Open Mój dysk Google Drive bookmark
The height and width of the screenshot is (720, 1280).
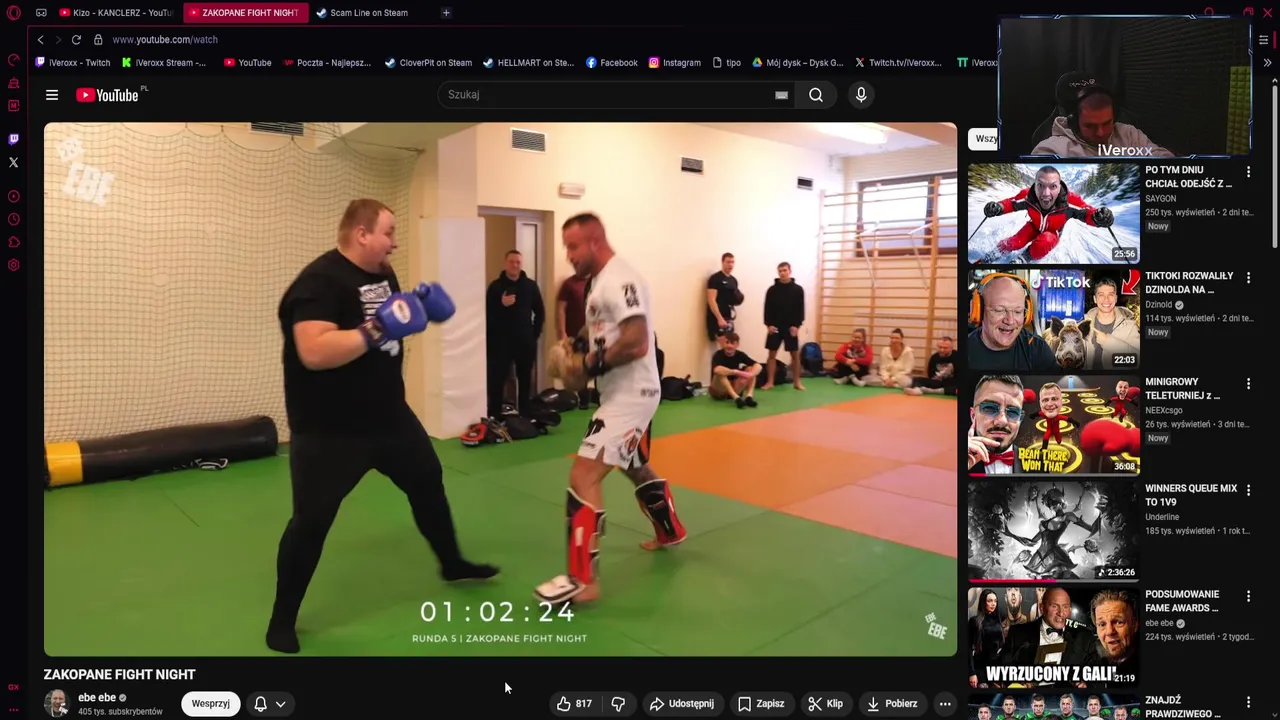click(798, 62)
